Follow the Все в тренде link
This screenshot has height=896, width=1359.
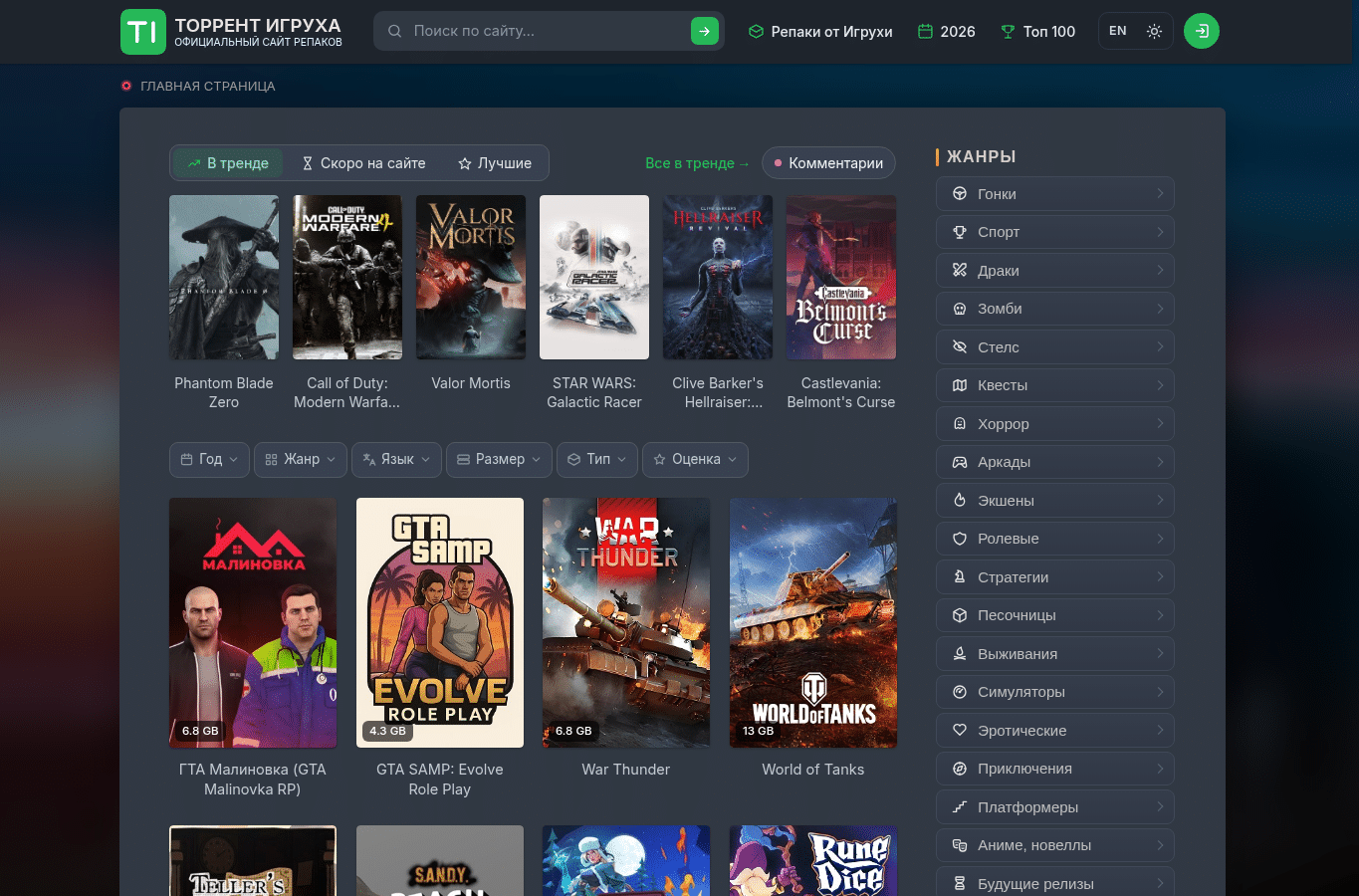(x=697, y=163)
